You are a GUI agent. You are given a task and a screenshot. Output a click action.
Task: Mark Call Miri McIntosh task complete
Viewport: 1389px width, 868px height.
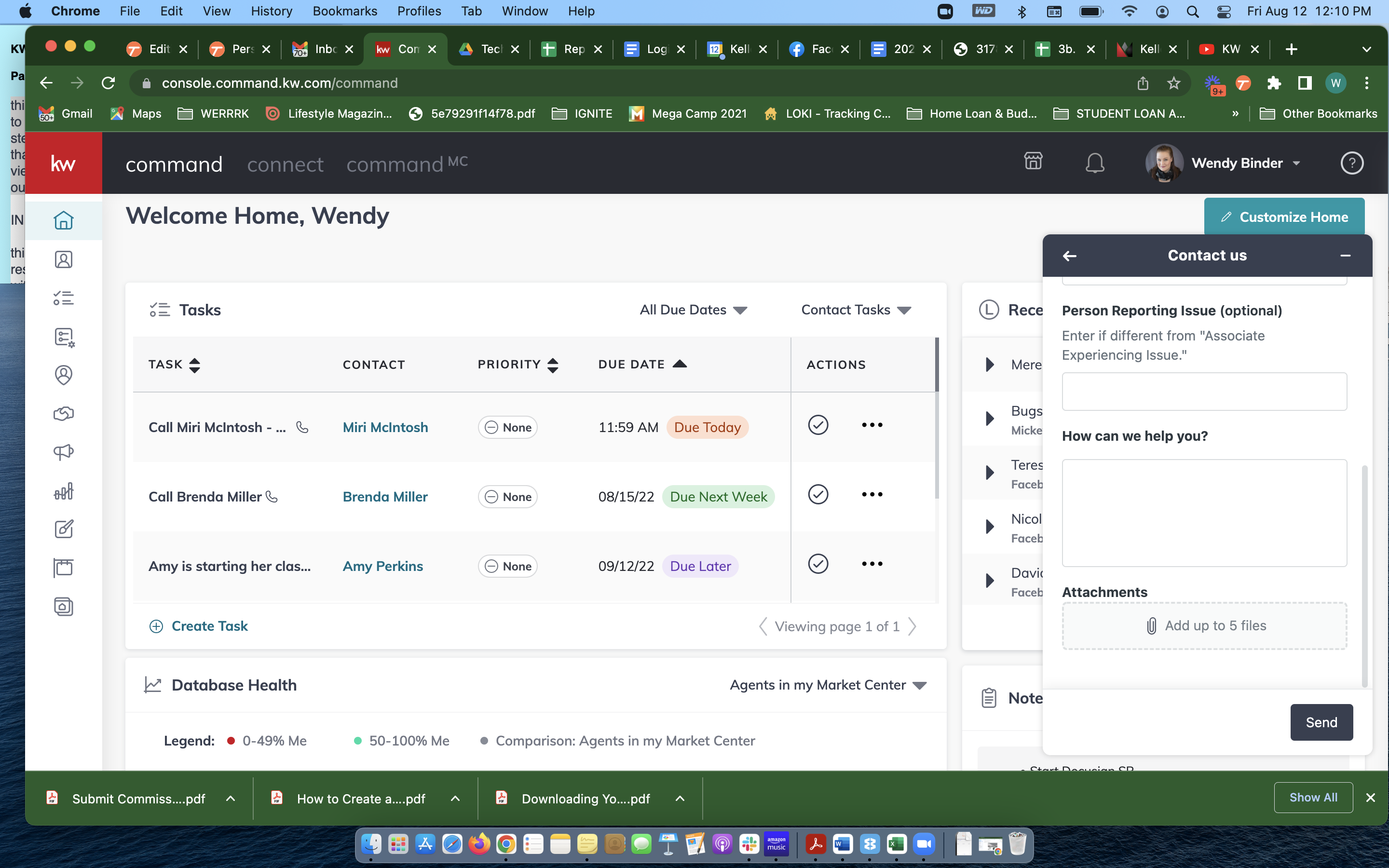[x=818, y=425]
